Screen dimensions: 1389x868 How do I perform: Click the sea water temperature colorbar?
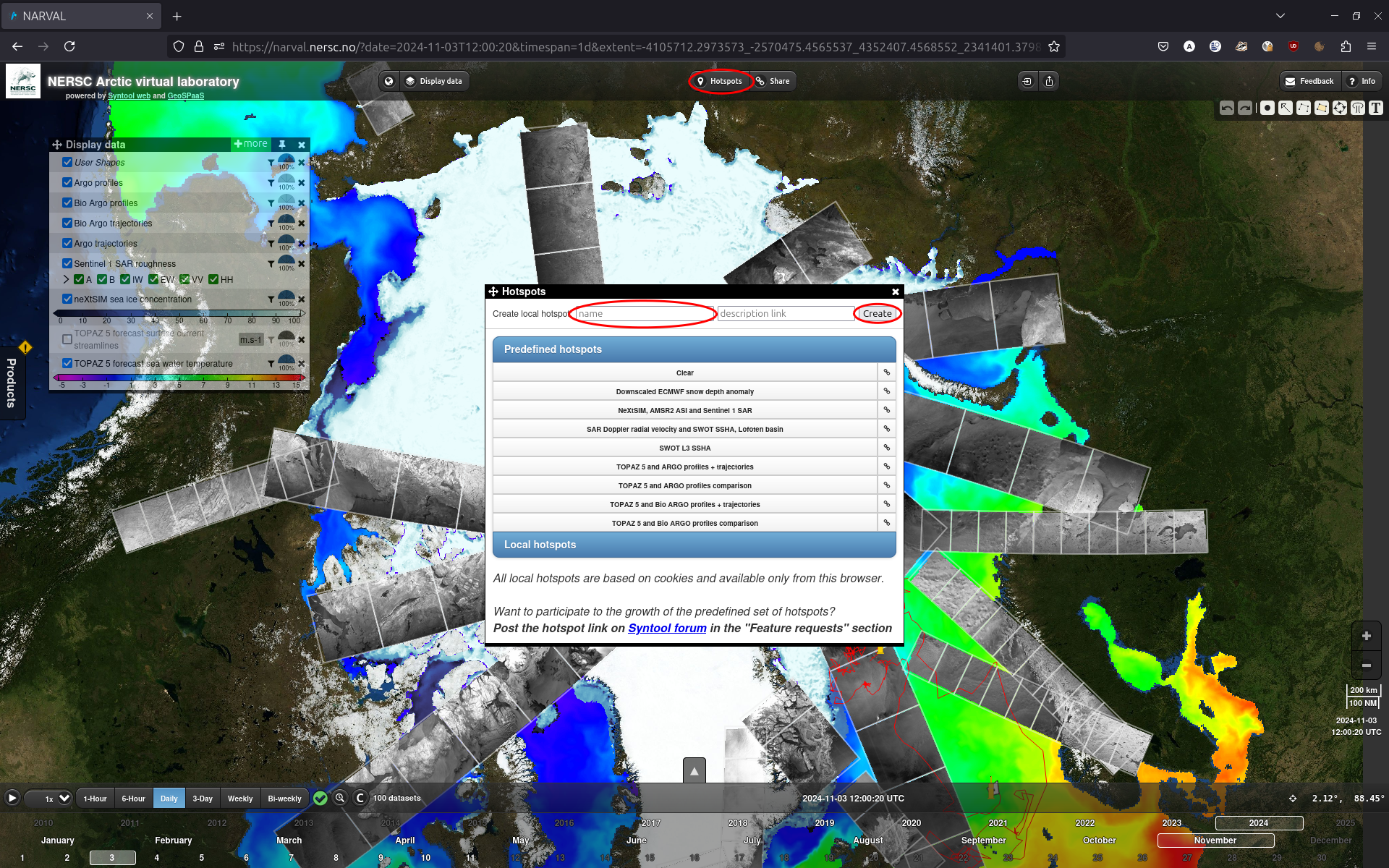click(179, 378)
